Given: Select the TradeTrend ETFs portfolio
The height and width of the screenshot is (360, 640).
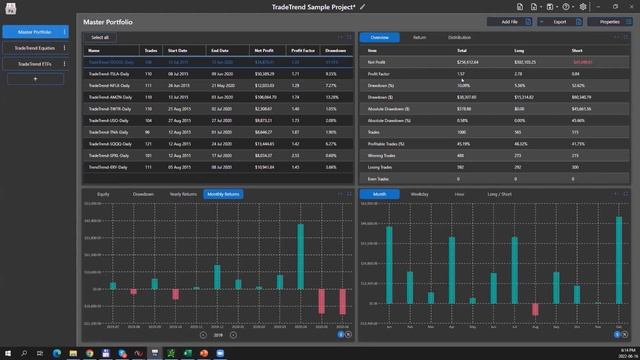Looking at the screenshot, I should [35, 64].
